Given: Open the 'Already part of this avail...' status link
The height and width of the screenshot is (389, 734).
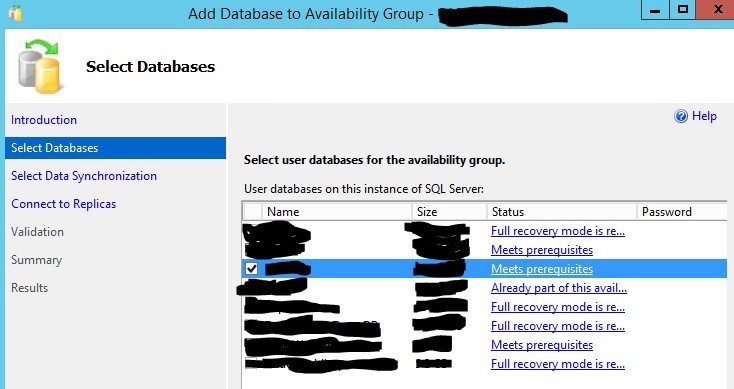Looking at the screenshot, I should [558, 288].
